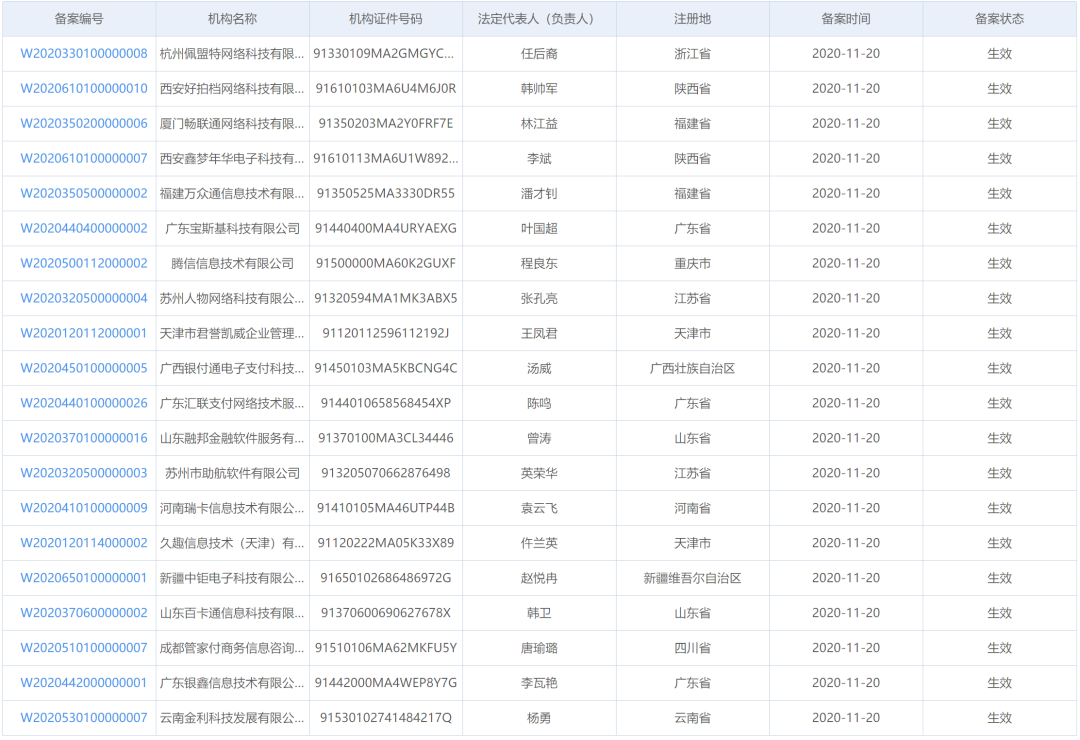
Task: Open record link W2020370600000002
Action: tap(84, 613)
